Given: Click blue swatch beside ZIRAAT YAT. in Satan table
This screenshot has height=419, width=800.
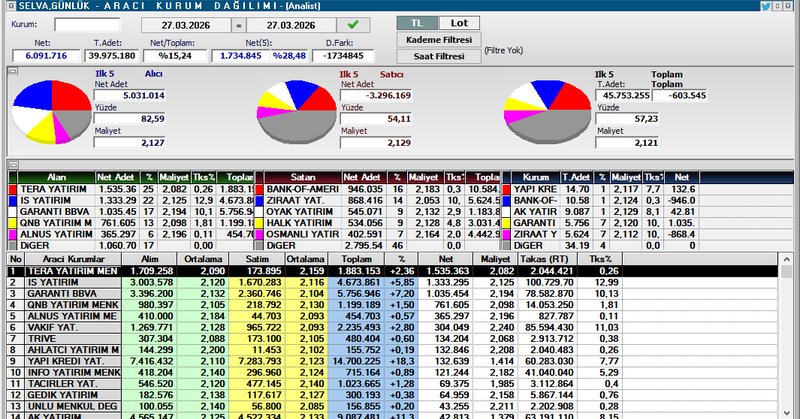Looking at the screenshot, I should (264, 199).
